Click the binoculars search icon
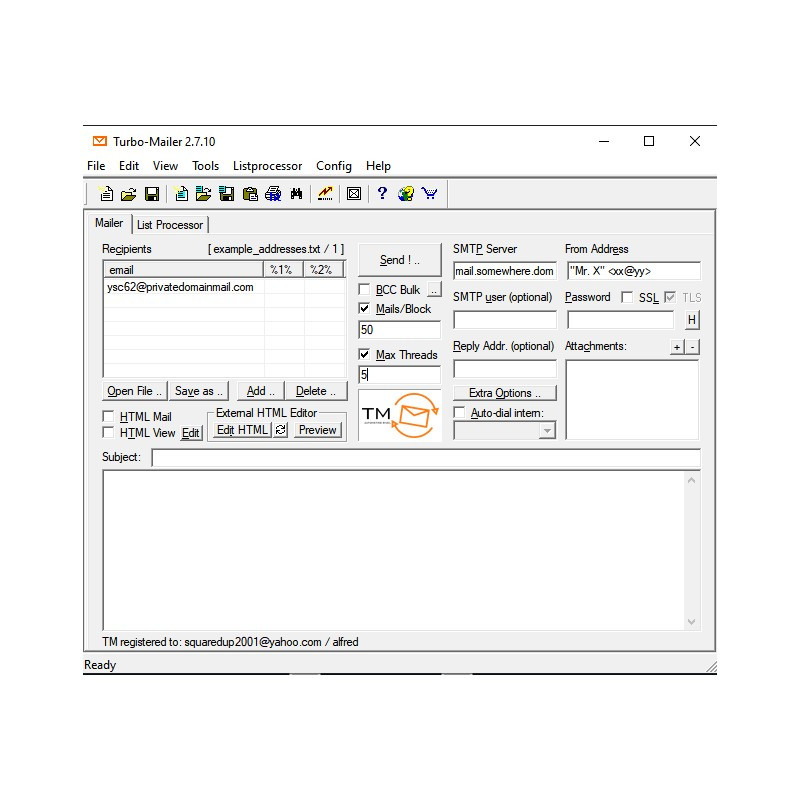The image size is (800, 800). (296, 194)
